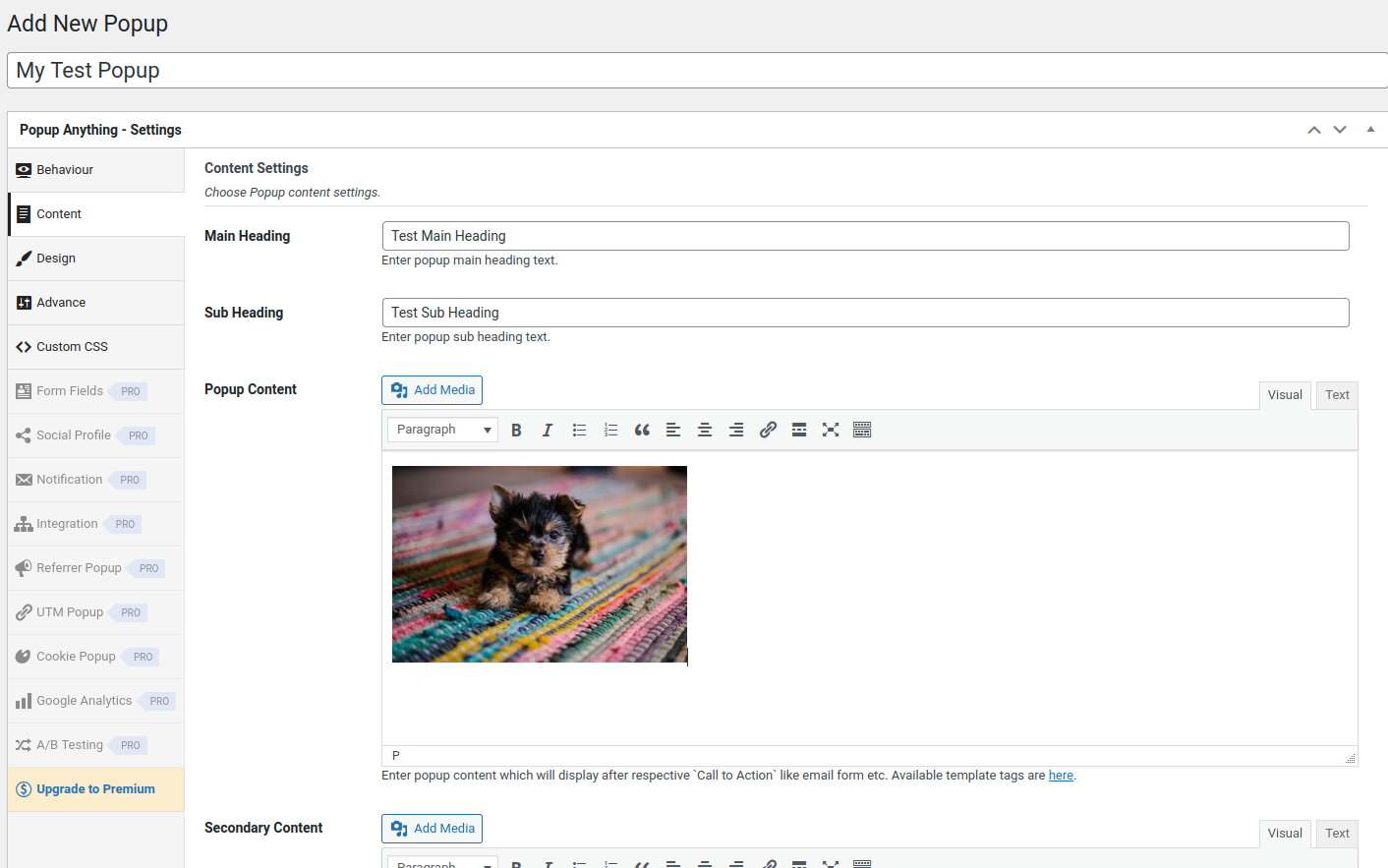Select the A/B Testing PRO tab
Screen dimensions: 1388x868
[96, 745]
